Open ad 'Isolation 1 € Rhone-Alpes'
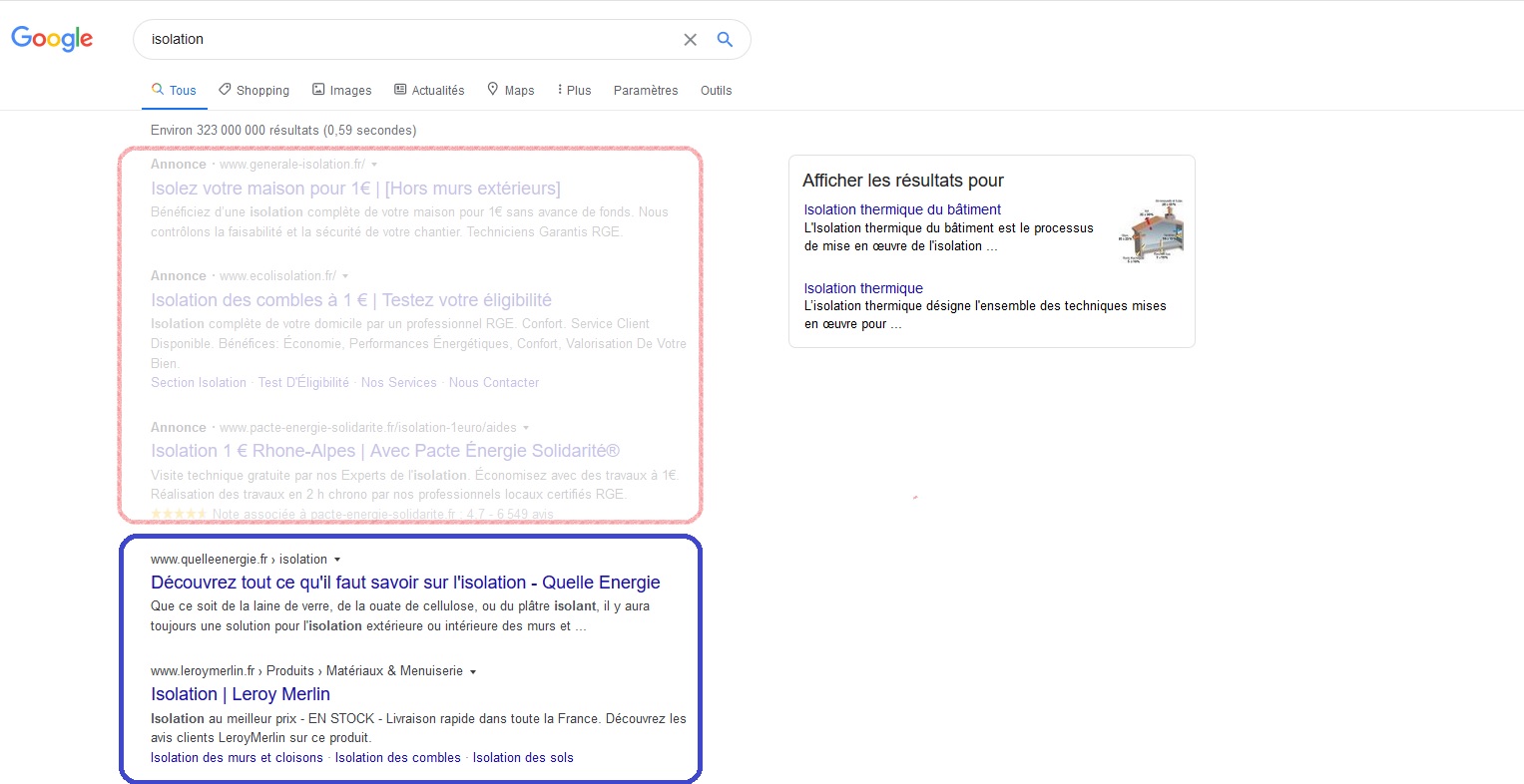This screenshot has height=784, width=1524. coord(385,451)
